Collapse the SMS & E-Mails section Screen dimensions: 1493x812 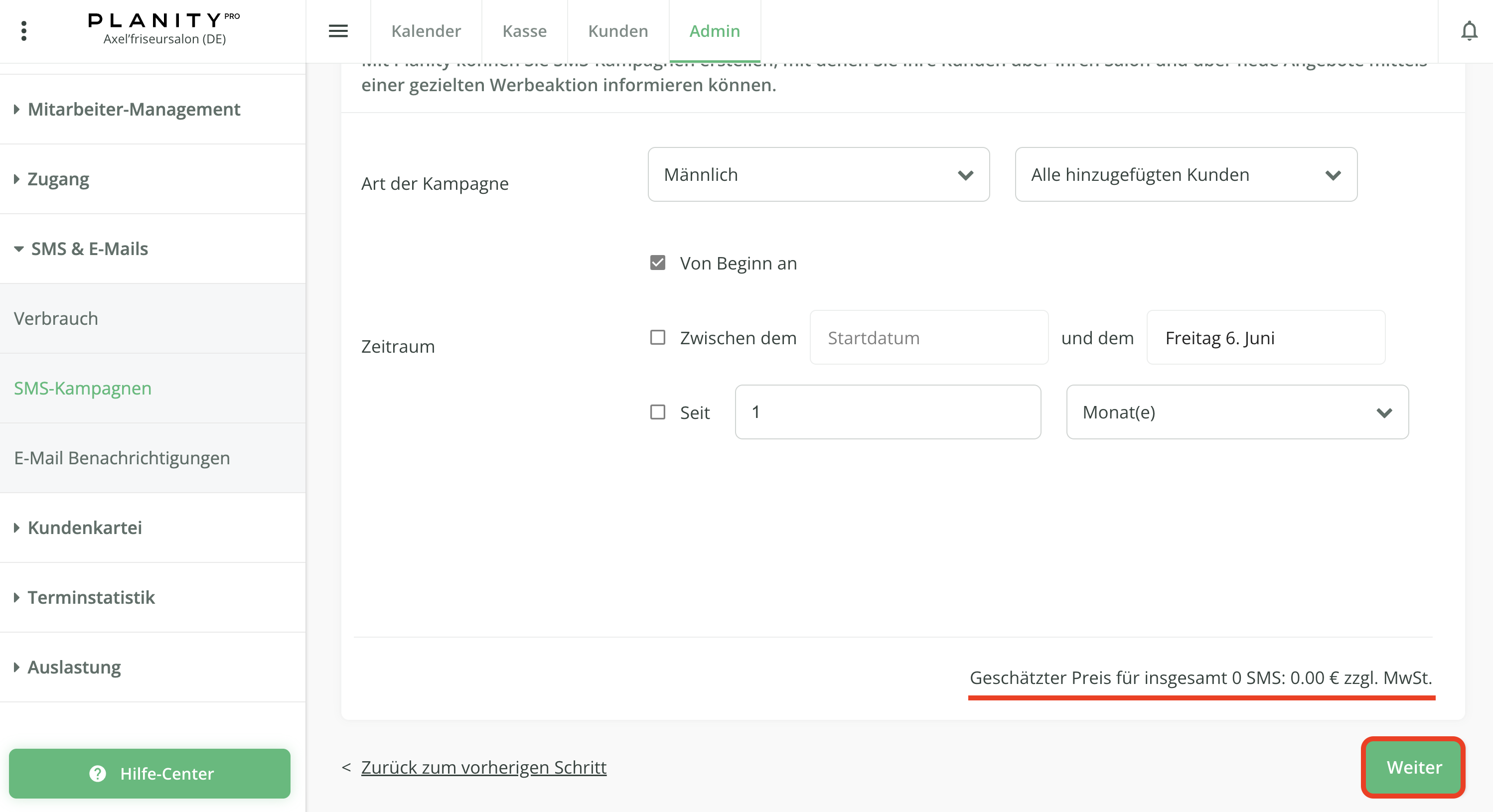click(x=19, y=249)
